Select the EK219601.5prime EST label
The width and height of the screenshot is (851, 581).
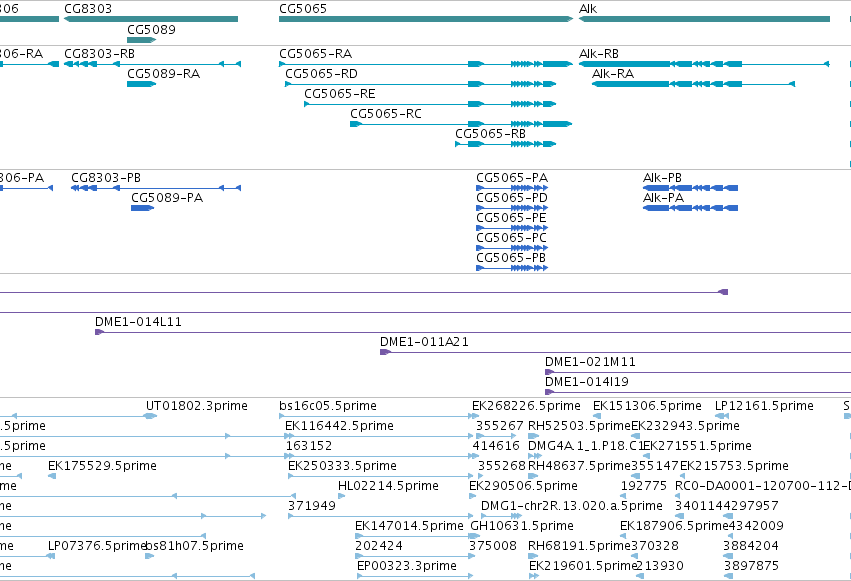coord(583,567)
